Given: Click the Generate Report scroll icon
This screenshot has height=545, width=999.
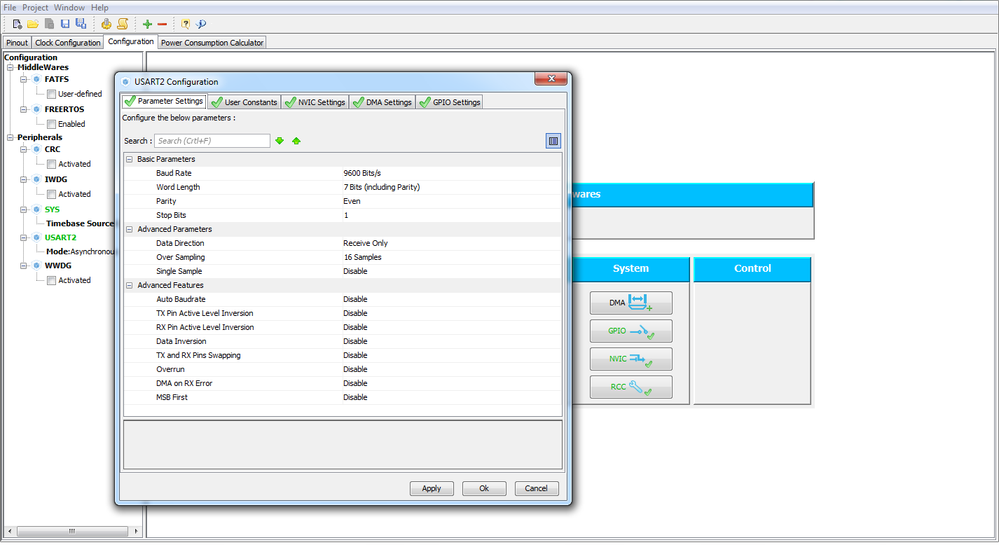Looking at the screenshot, I should click(x=122, y=24).
